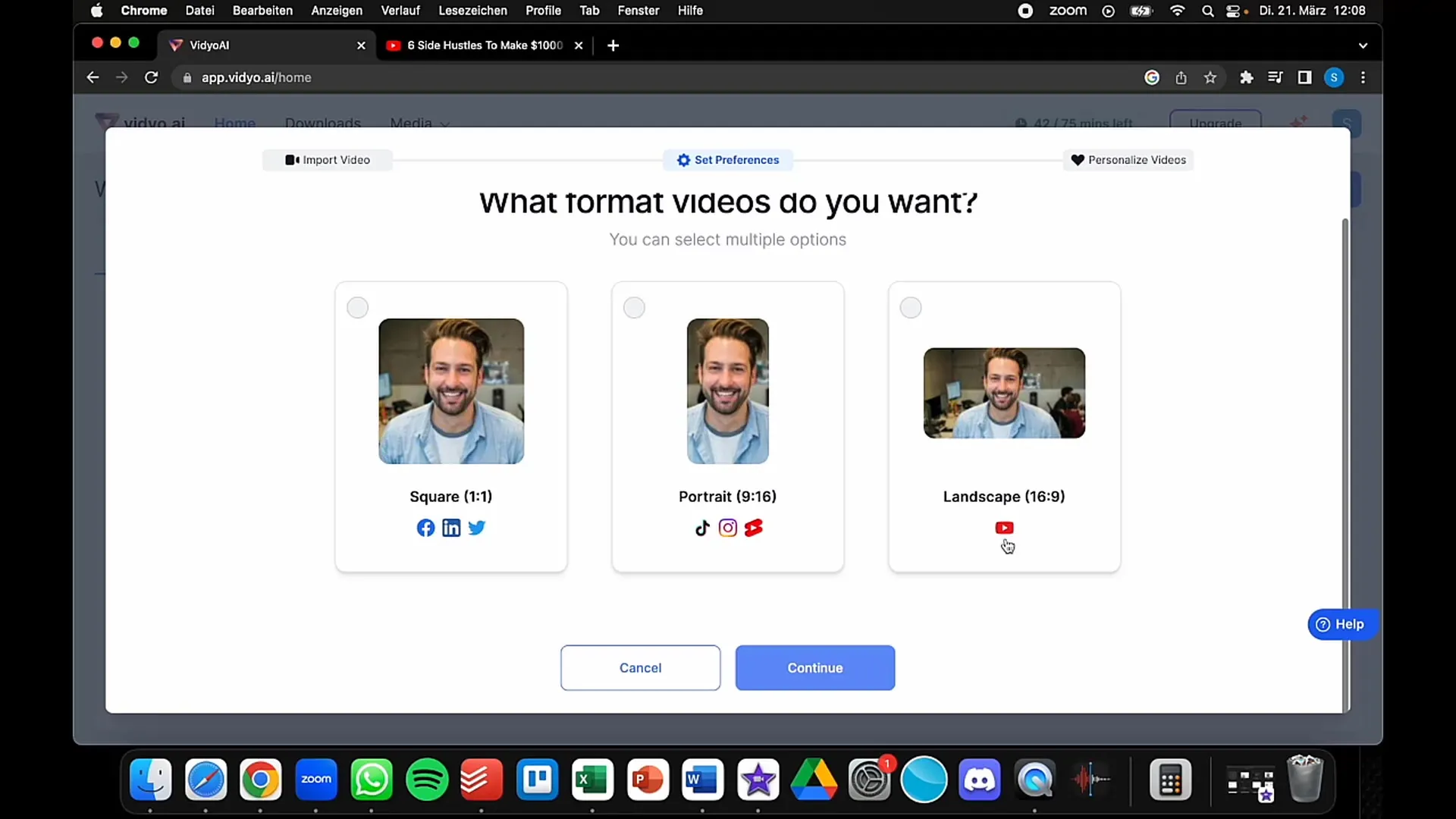1456x819 pixels.
Task: Select the Portrait (9:16) format checkbox
Action: (634, 308)
